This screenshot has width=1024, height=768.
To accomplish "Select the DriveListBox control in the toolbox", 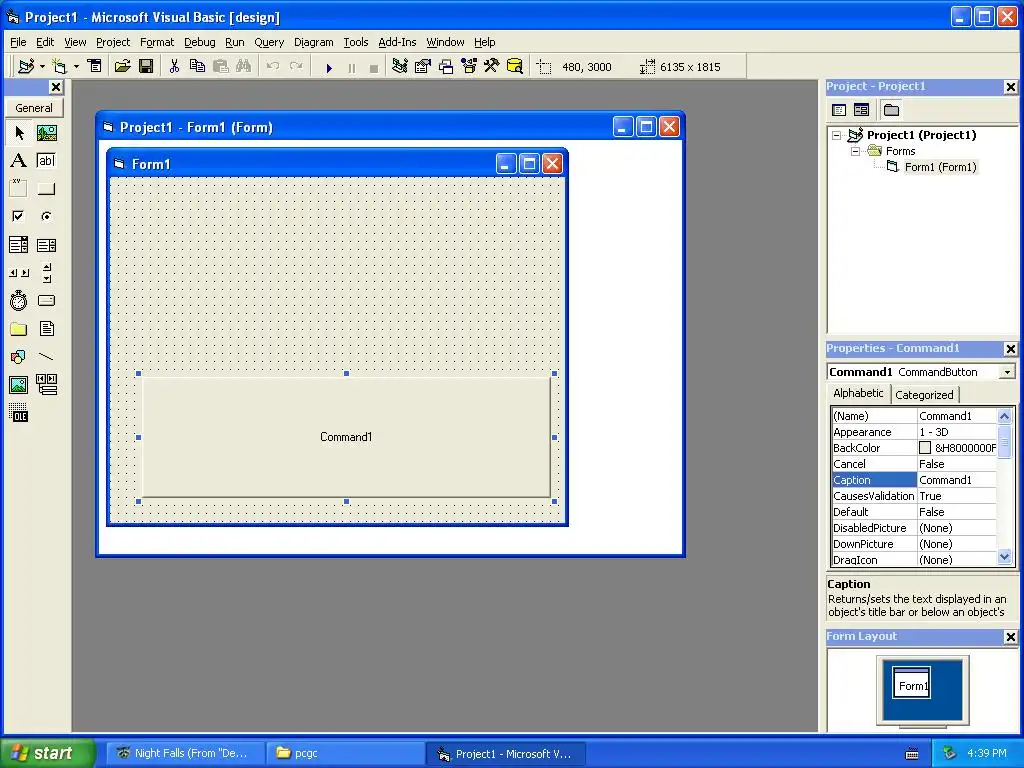I will (x=46, y=300).
